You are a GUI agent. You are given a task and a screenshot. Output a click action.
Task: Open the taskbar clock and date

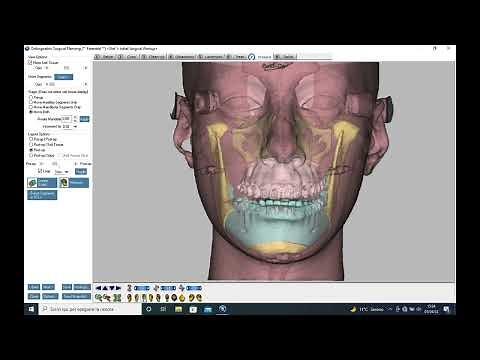[x=431, y=309]
